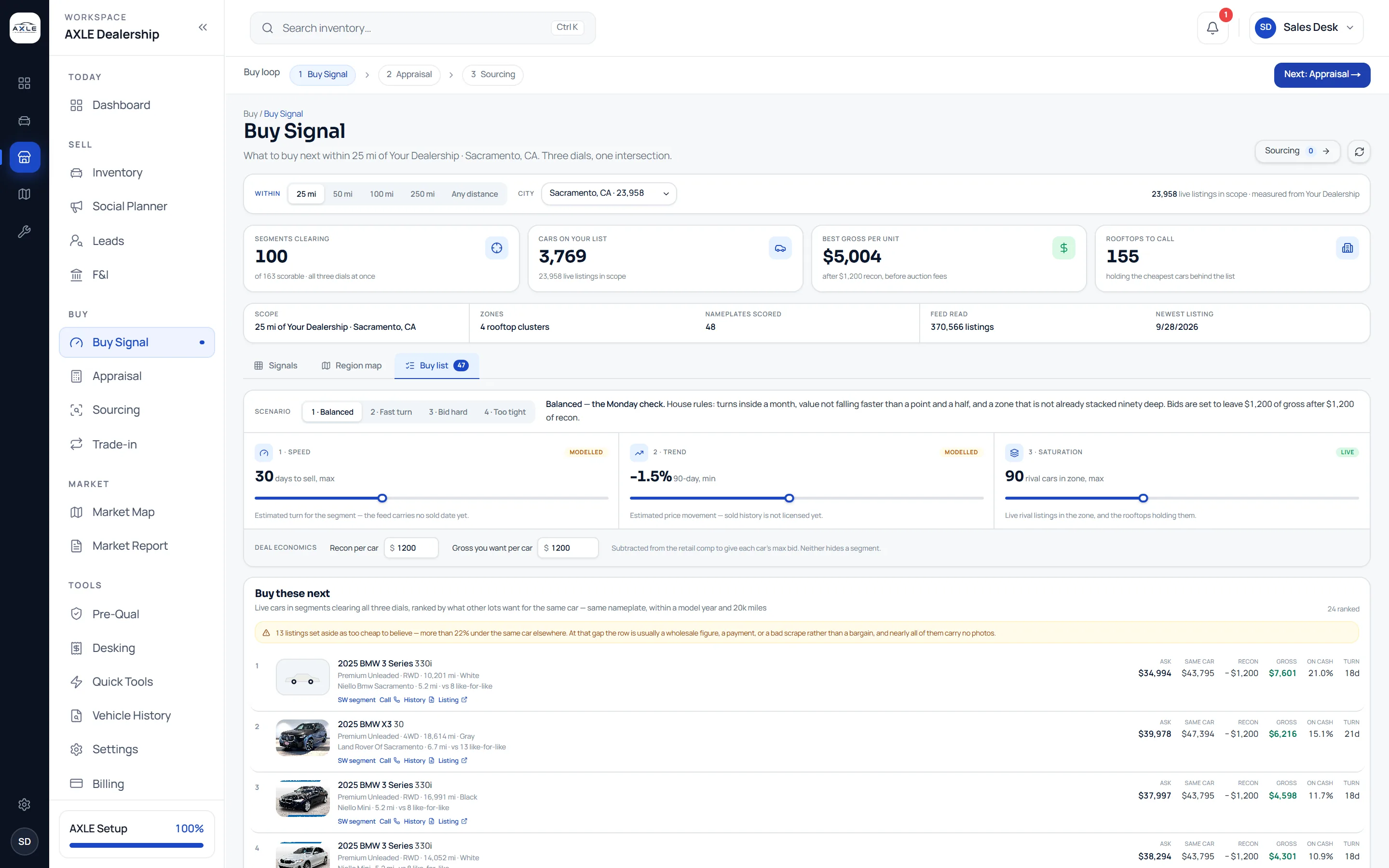The width and height of the screenshot is (1389, 868).
Task: Select the 100 mi radius option
Action: pos(381,194)
